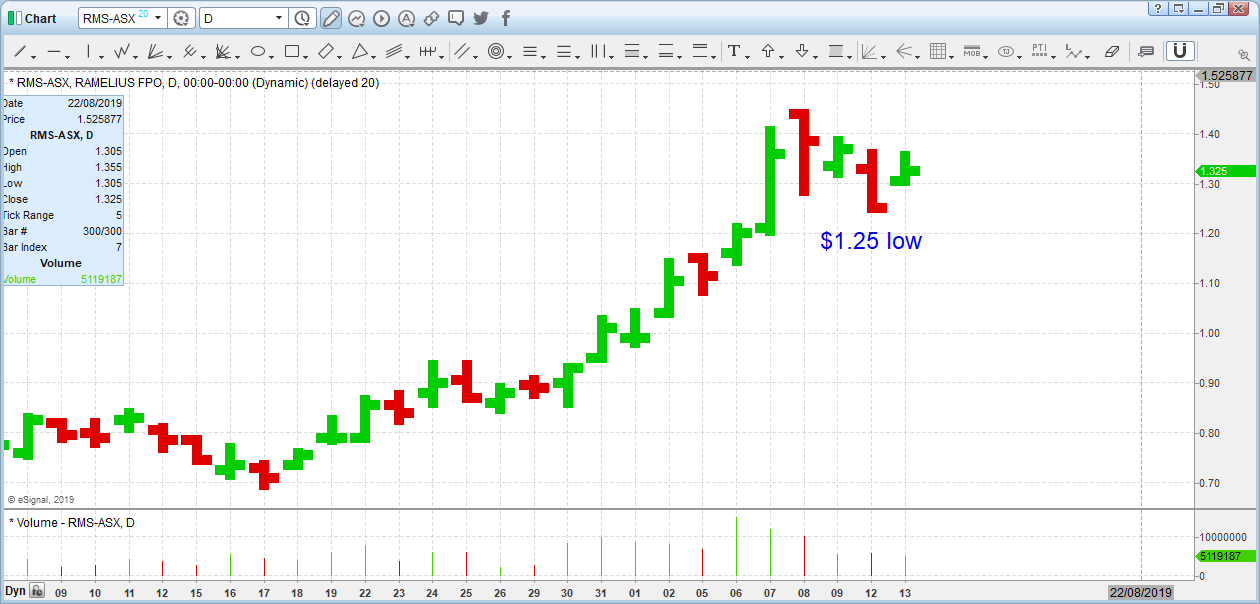1260x604 pixels.
Task: Select the Gann fan angle tool
Action: click(x=224, y=51)
